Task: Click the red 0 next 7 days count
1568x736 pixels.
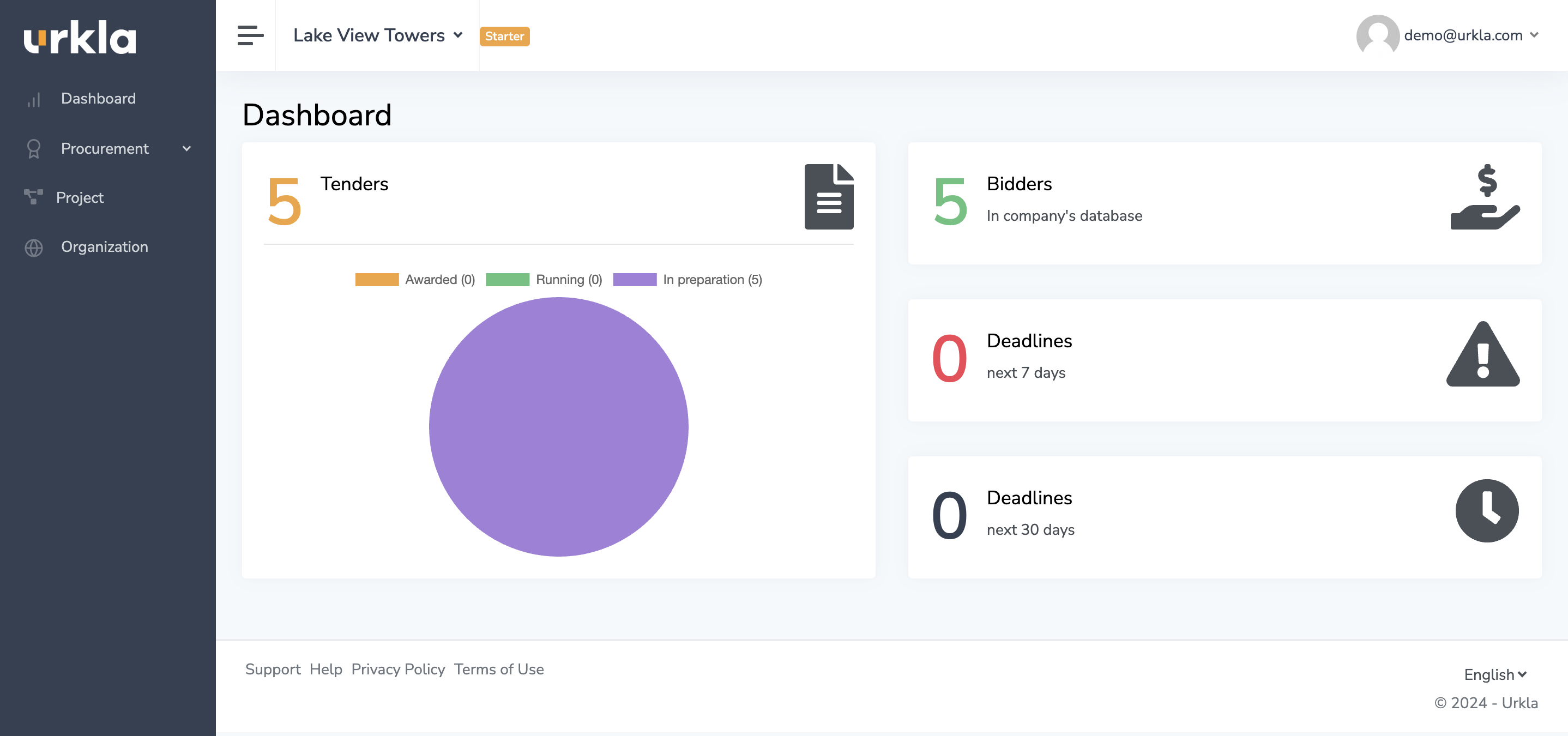Action: [x=949, y=359]
